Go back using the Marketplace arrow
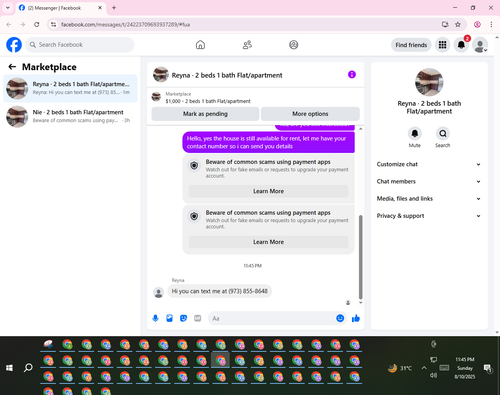 12,67
